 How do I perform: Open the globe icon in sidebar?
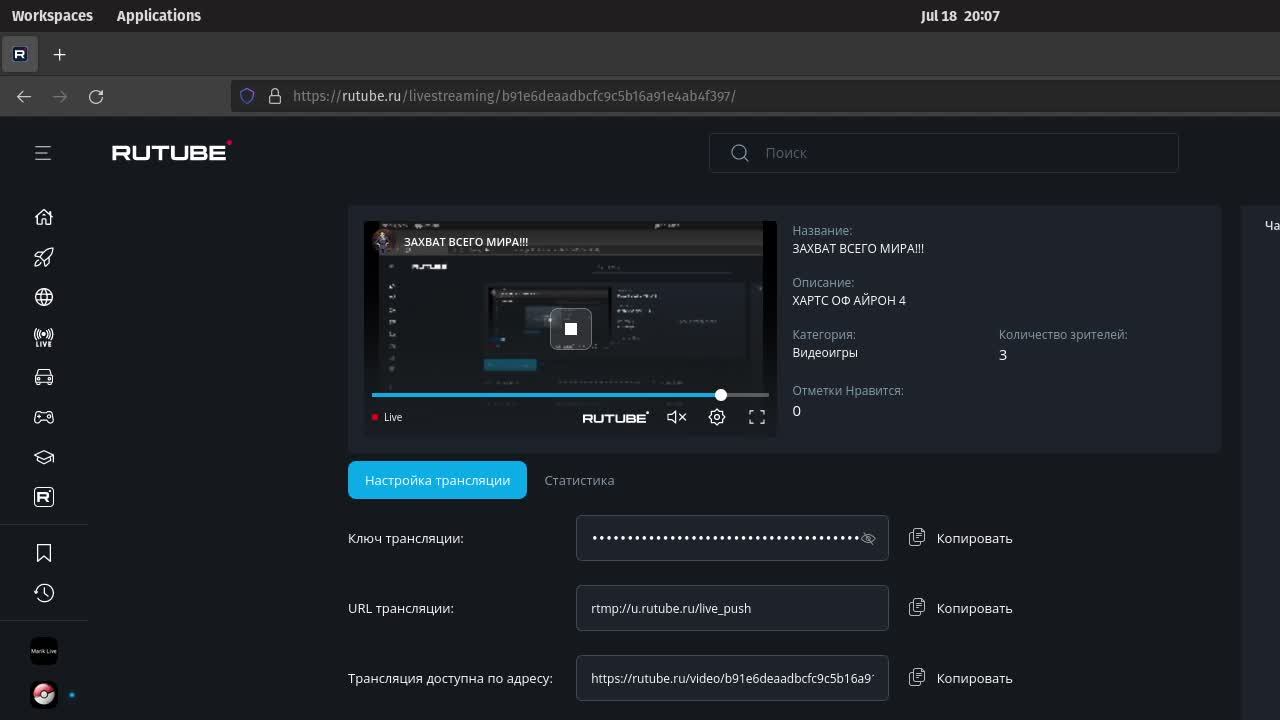[x=44, y=297]
